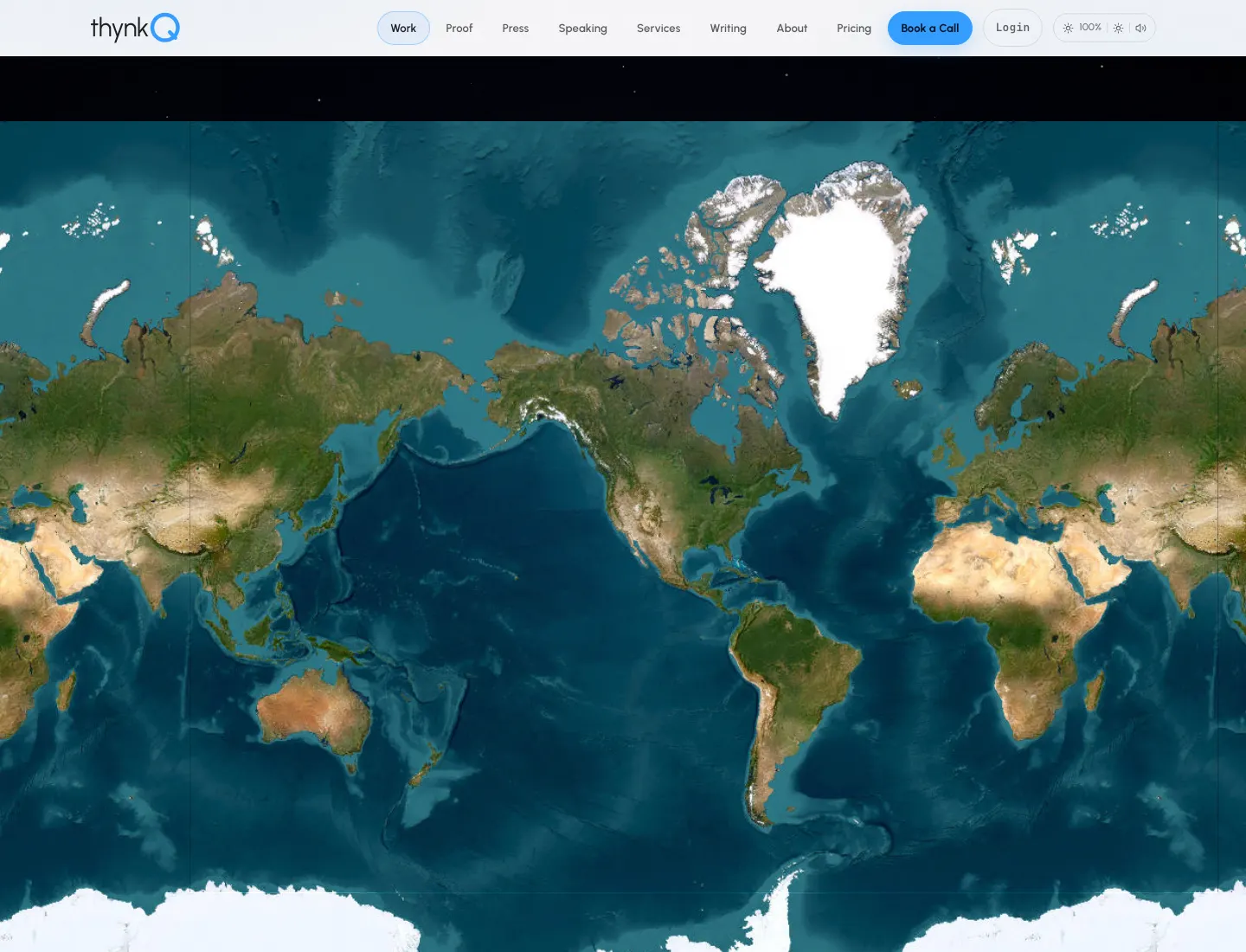Toggle the light theme sun icon
The image size is (1246, 952).
(1118, 28)
